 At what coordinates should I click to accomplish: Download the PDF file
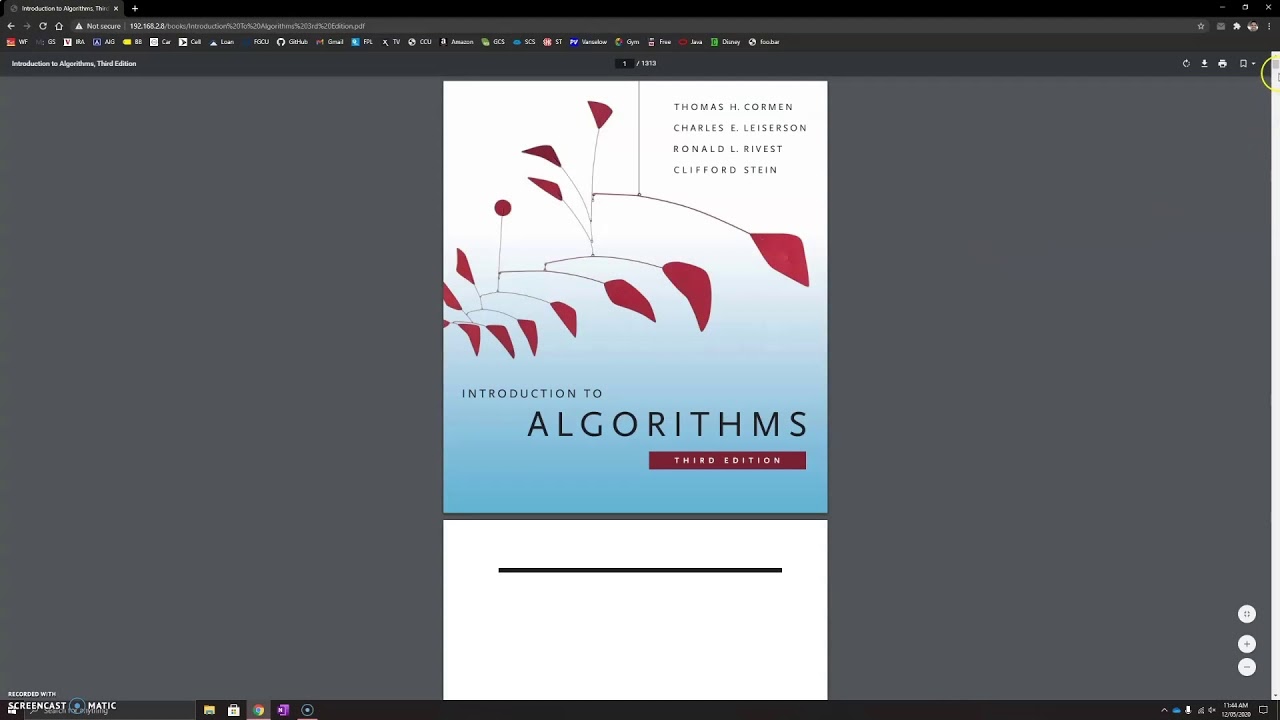tap(1204, 63)
